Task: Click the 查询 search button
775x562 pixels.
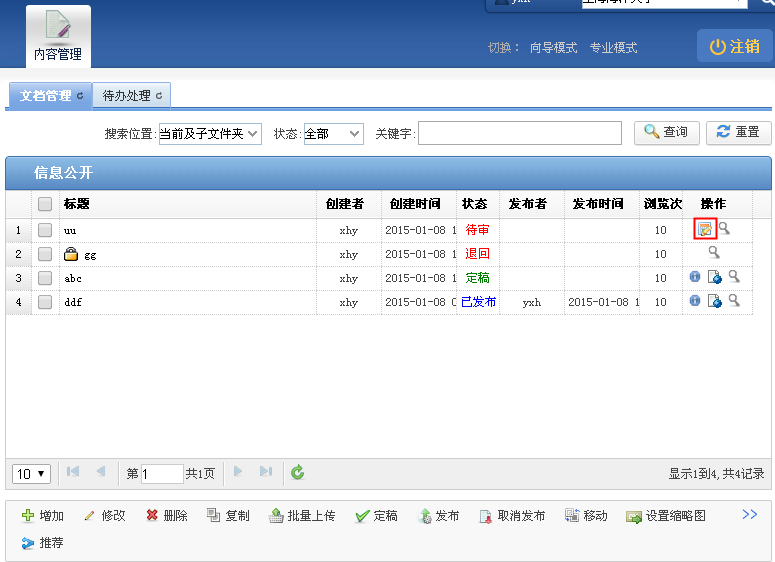Action: point(666,132)
